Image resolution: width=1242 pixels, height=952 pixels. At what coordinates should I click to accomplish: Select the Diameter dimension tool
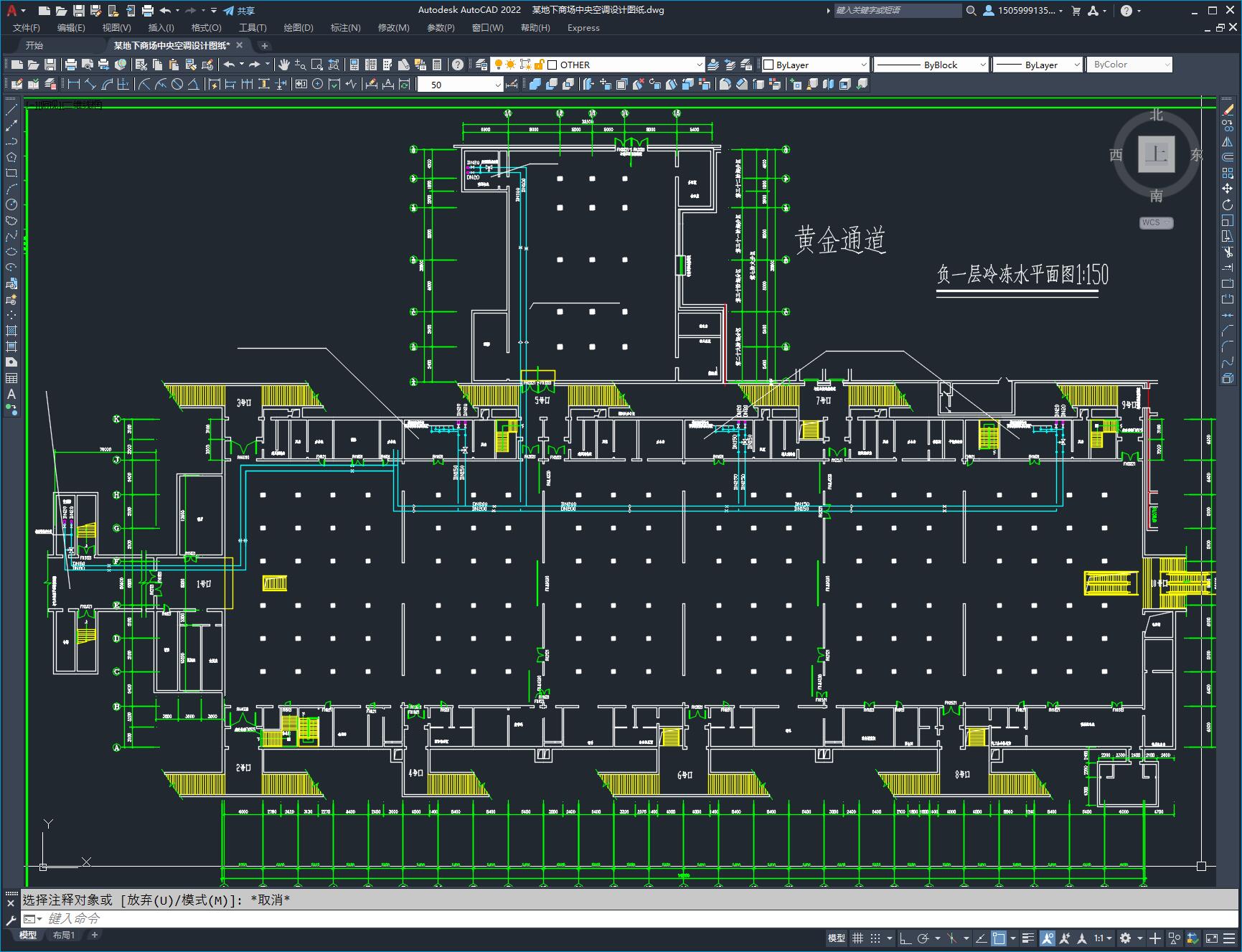click(177, 85)
